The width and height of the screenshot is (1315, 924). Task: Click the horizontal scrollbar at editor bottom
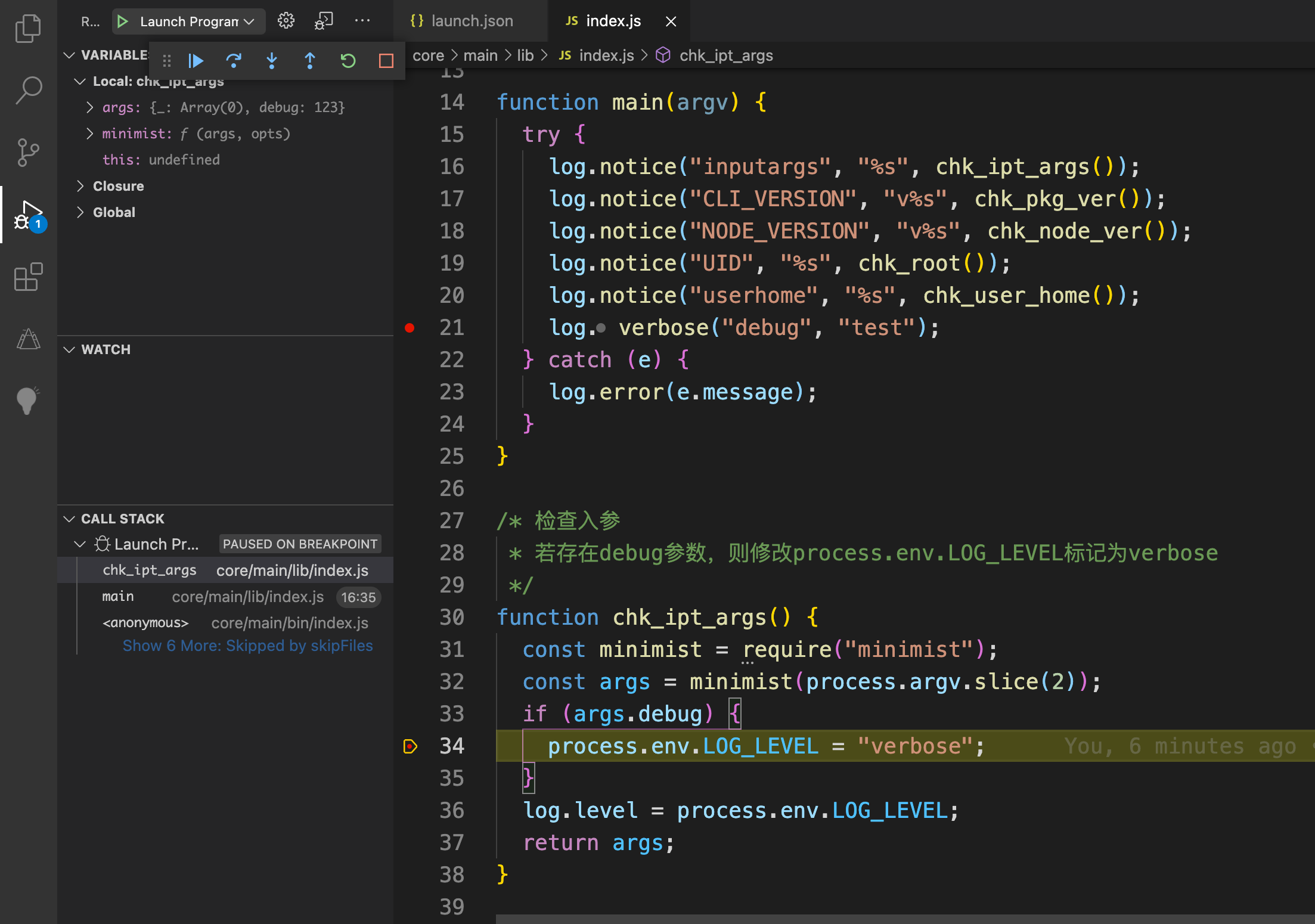(905, 919)
